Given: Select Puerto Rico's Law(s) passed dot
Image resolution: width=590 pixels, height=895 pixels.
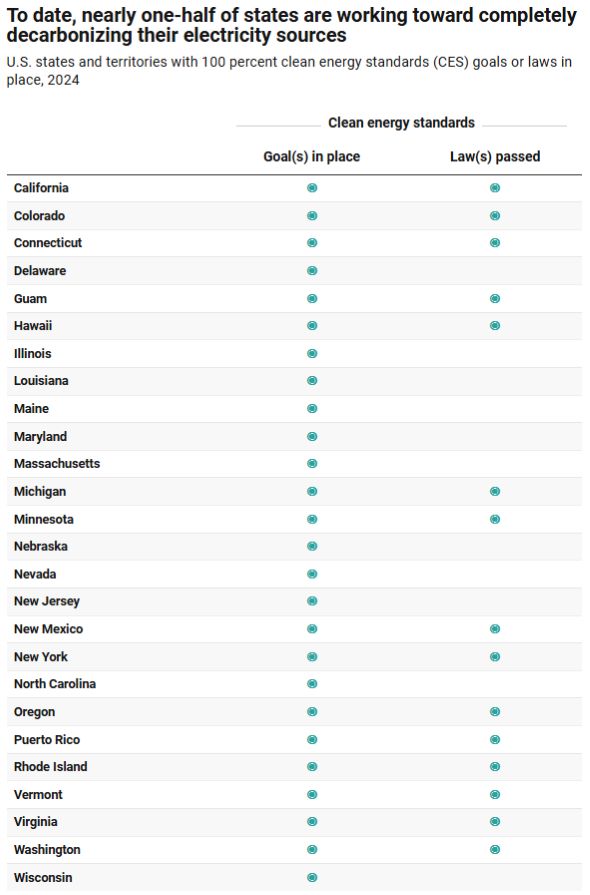Looking at the screenshot, I should [495, 739].
